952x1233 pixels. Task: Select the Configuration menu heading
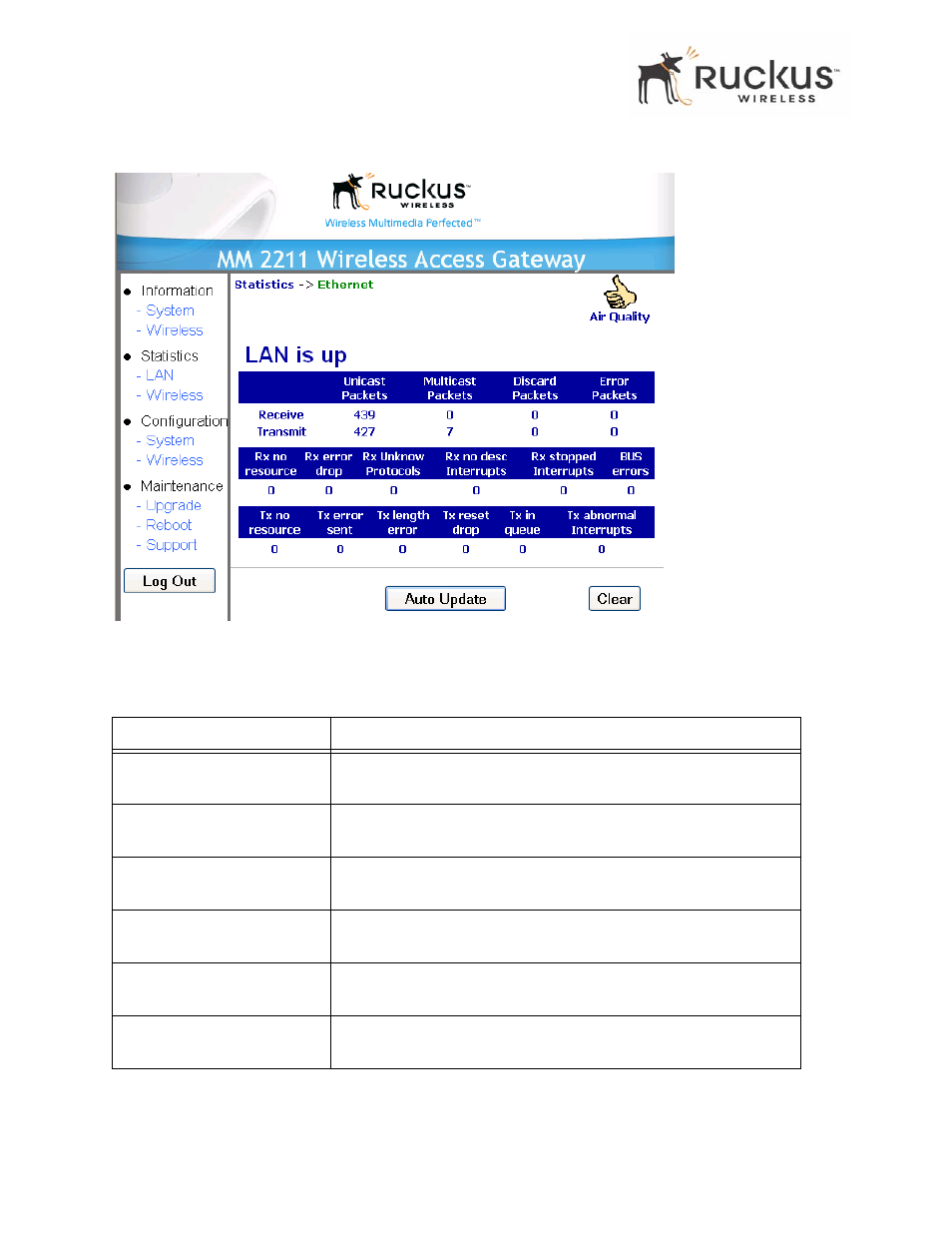184,421
